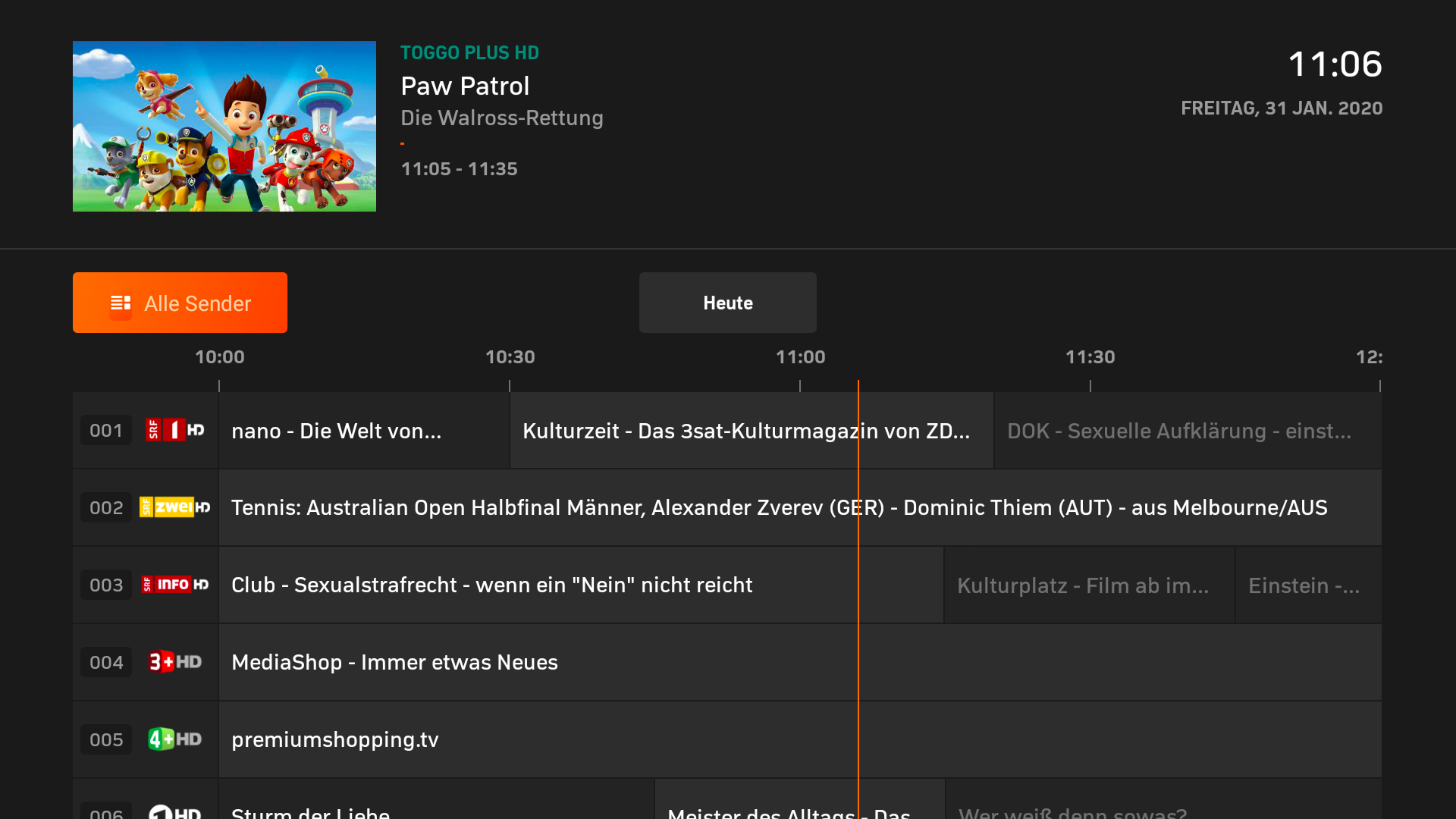Click the 11:05 - 11:35 airtime text
Image resolution: width=1456 pixels, height=819 pixels.
(x=459, y=169)
